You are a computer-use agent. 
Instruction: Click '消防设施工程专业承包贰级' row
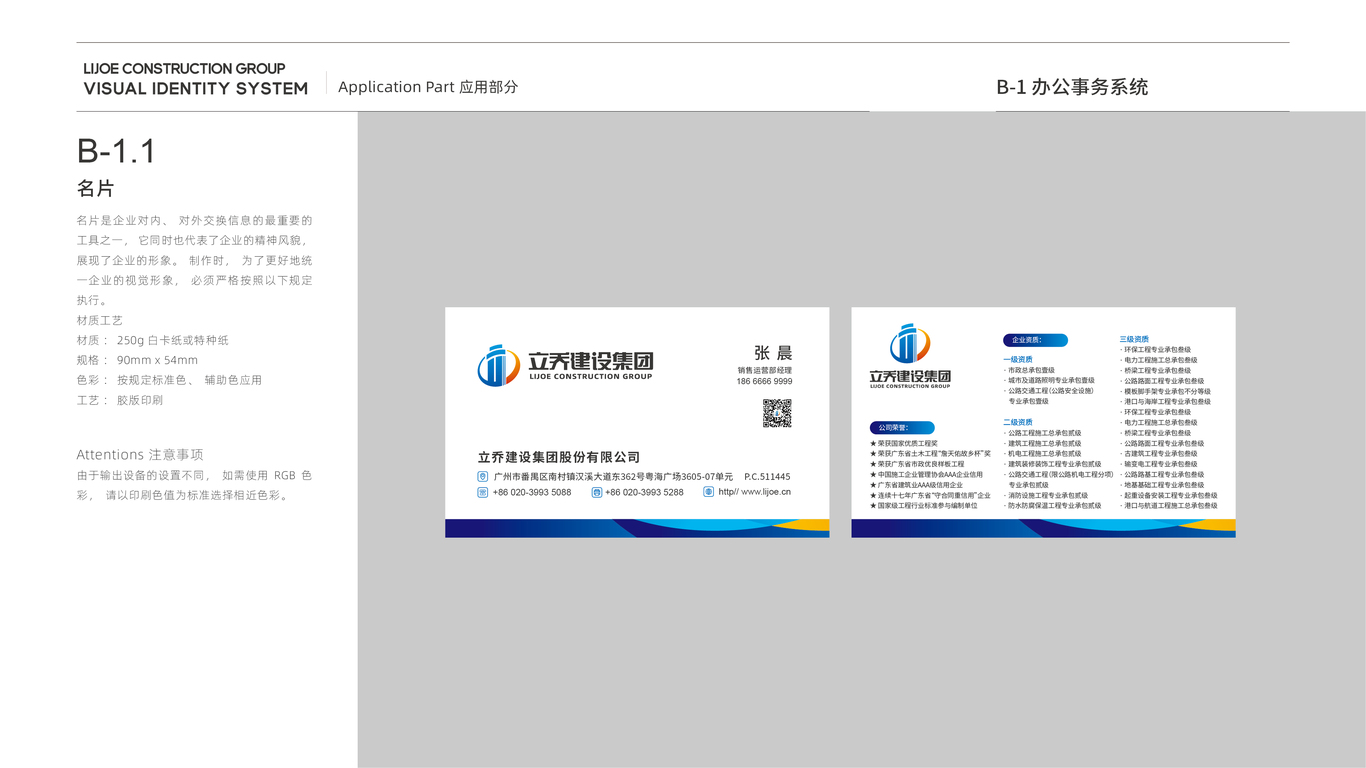(x=1045, y=496)
